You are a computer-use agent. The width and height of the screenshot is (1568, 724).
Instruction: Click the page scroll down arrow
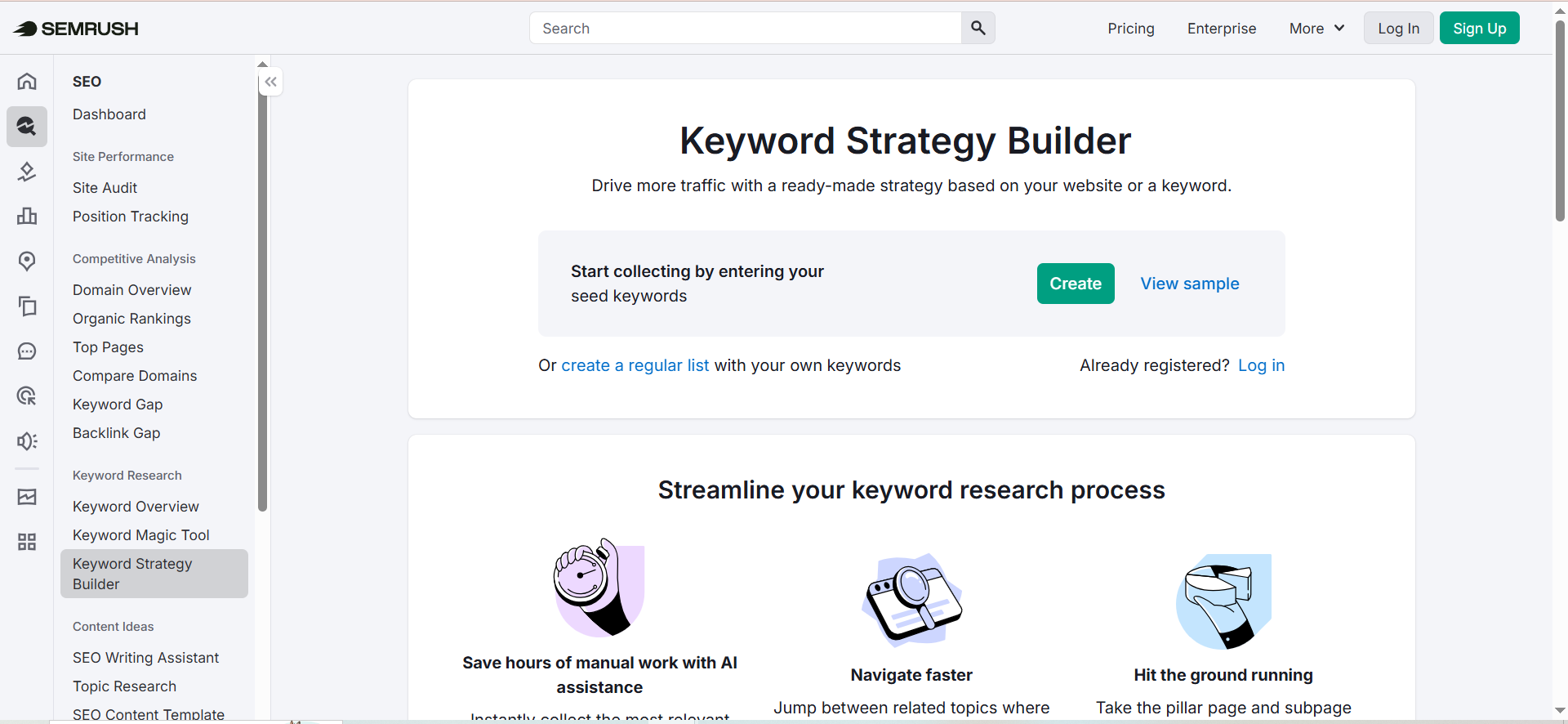[x=1560, y=711]
